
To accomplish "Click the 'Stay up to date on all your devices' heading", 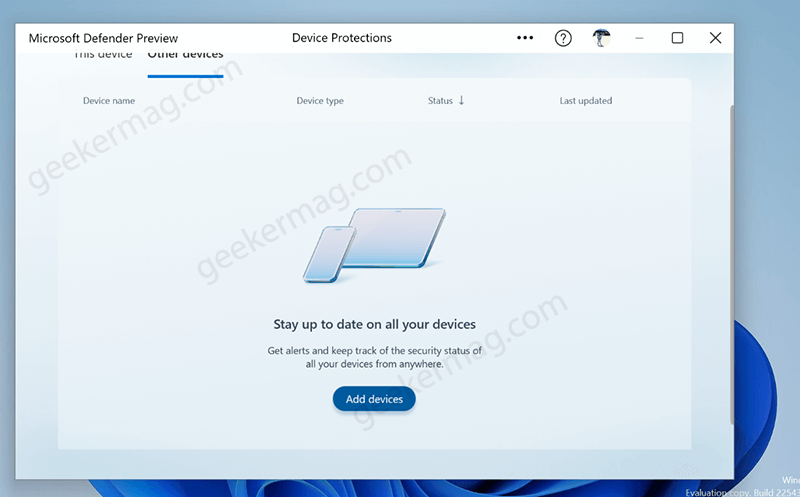I will [x=374, y=325].
